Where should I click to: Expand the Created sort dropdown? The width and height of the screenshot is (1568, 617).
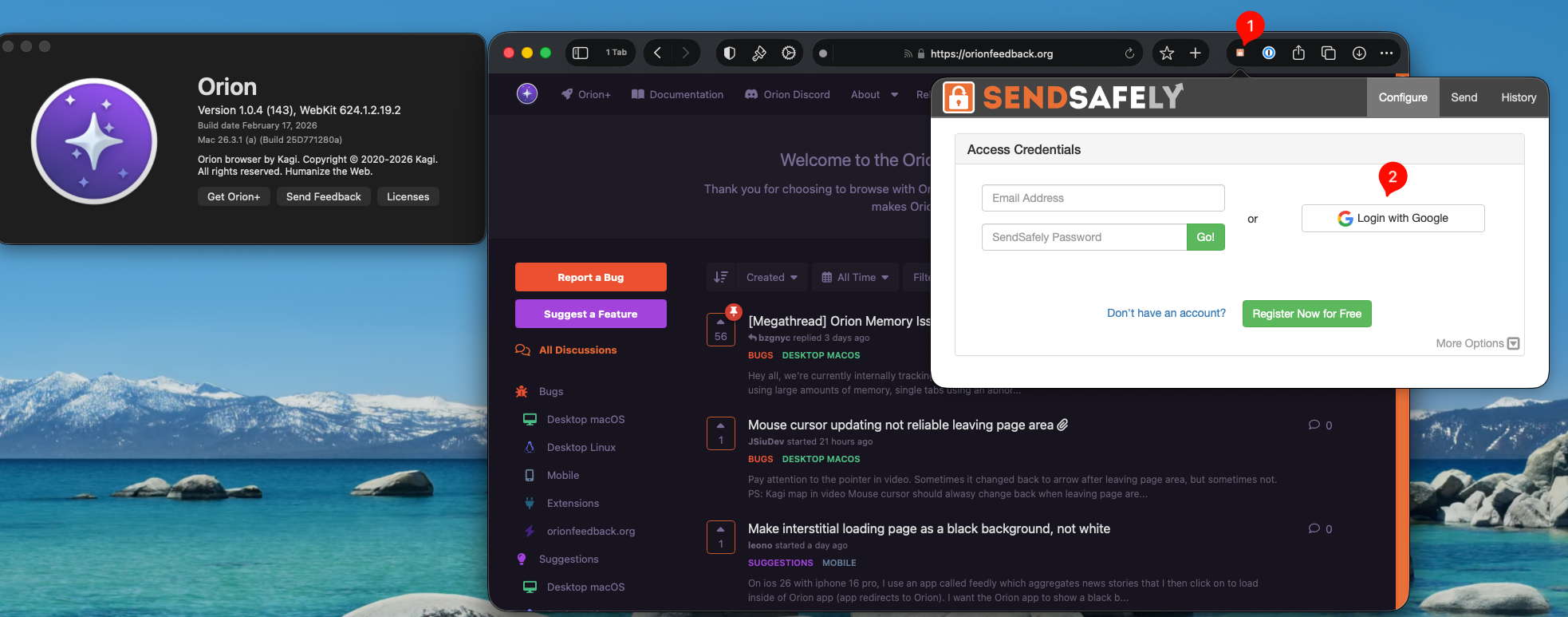771,277
